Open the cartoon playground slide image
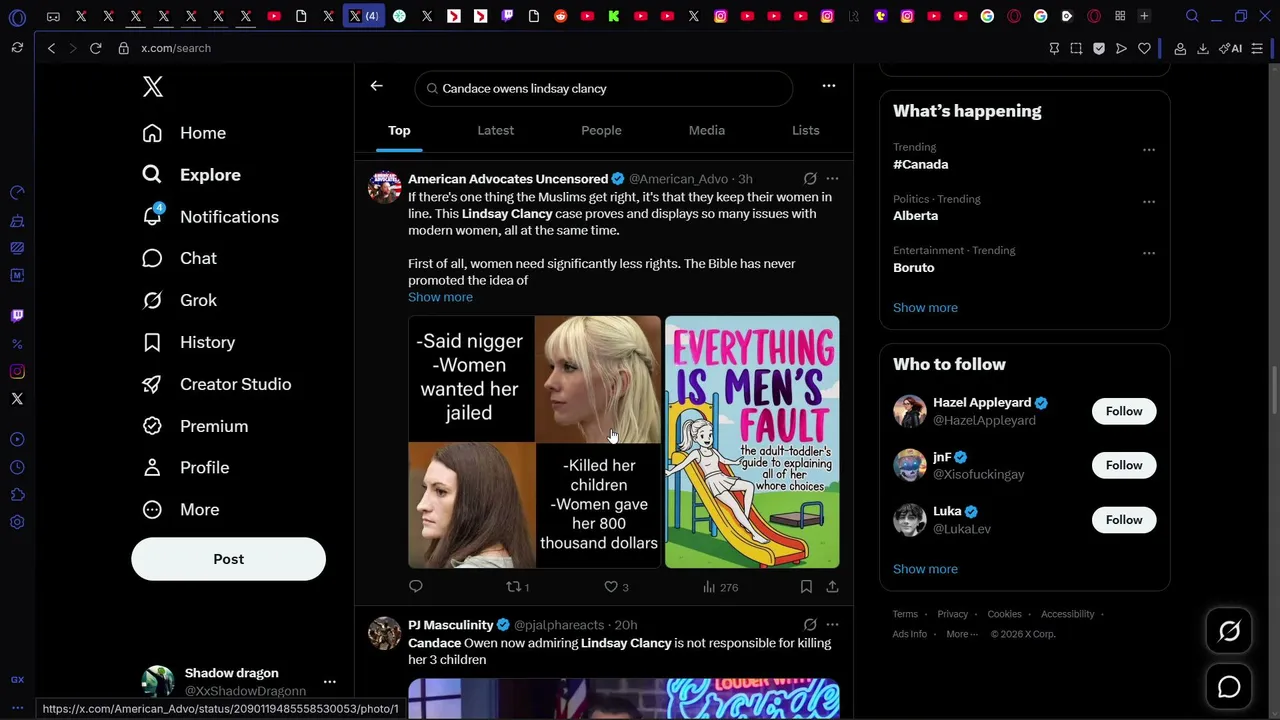Image resolution: width=1280 pixels, height=720 pixels. tap(752, 442)
